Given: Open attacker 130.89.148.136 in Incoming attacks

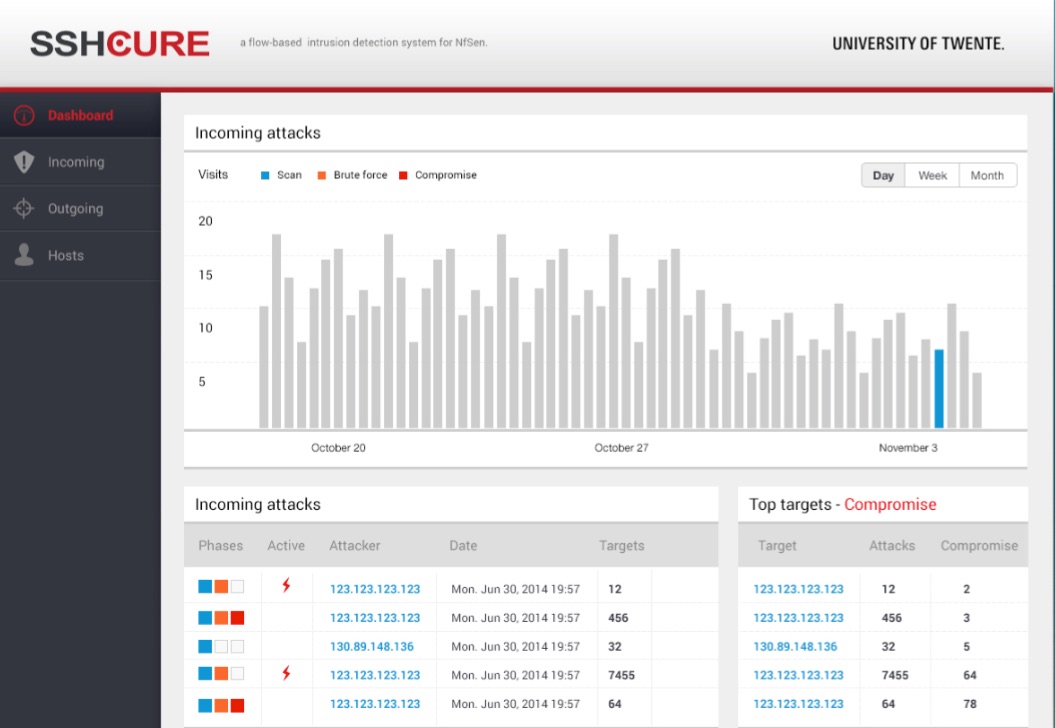Looking at the screenshot, I should pos(372,647).
